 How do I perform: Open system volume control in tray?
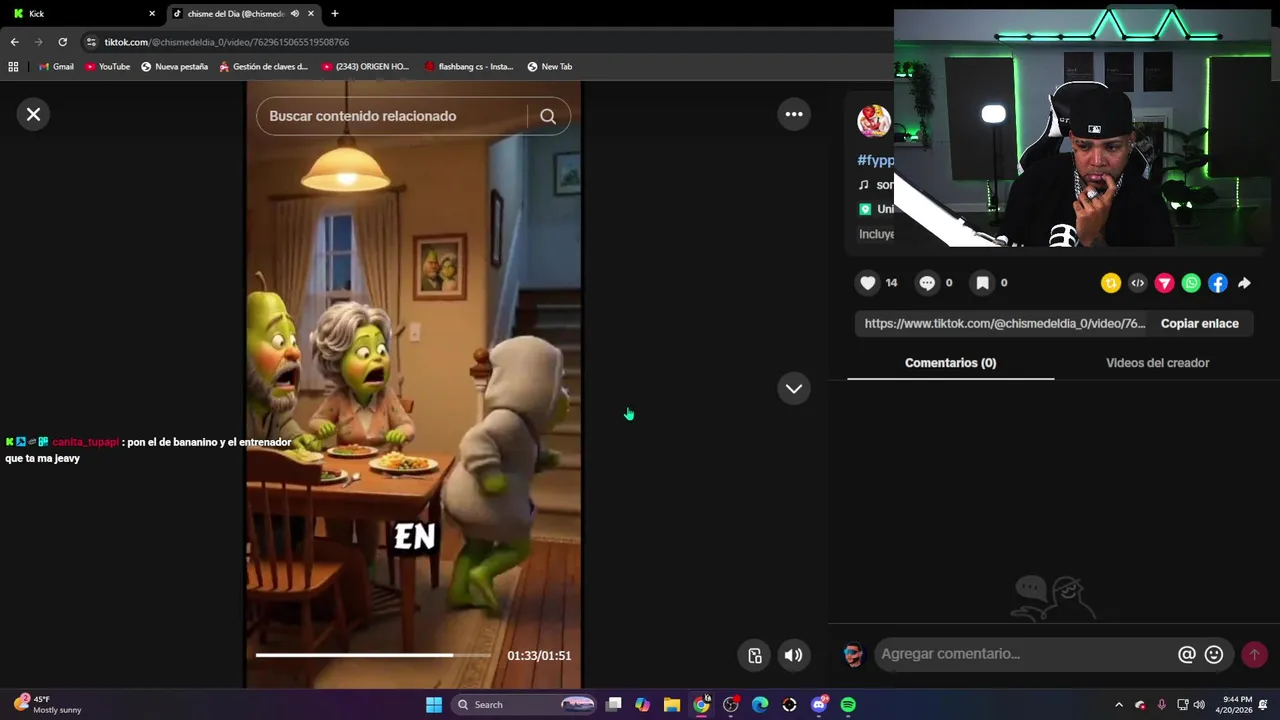(1199, 705)
